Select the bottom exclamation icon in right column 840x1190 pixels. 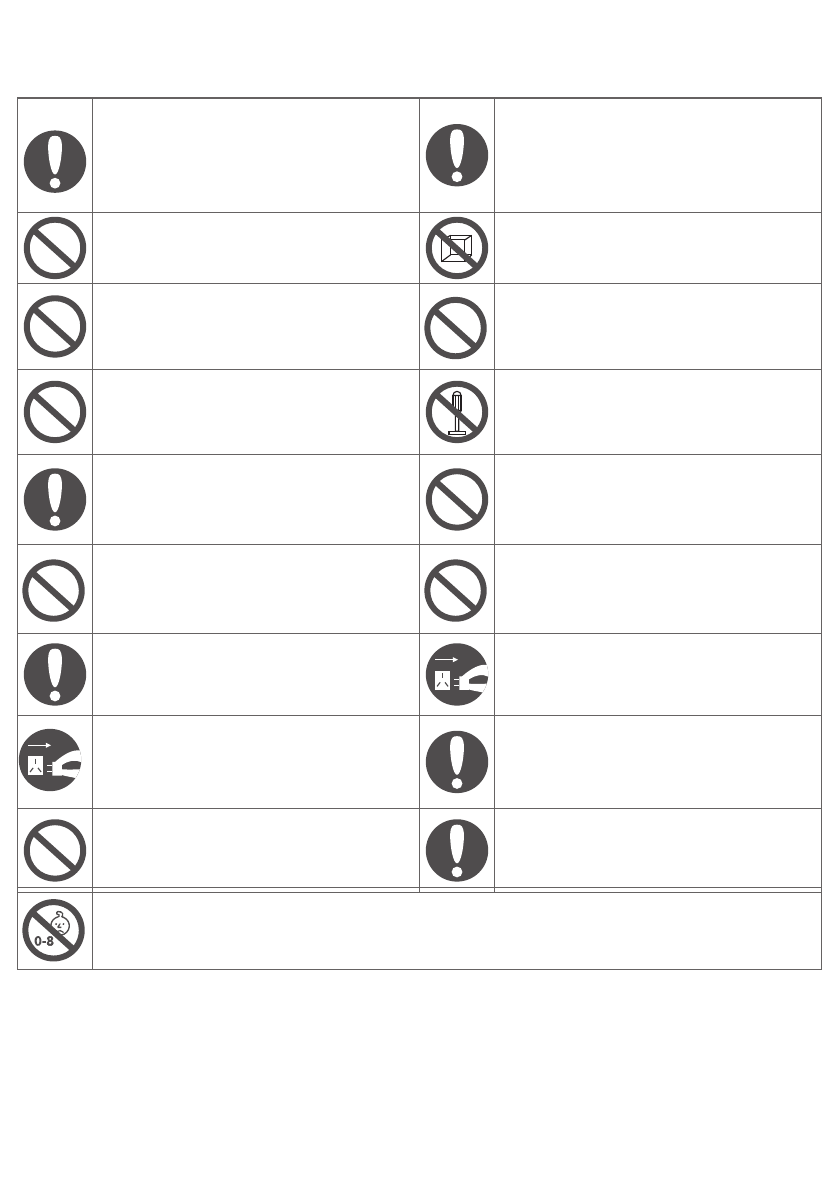pos(457,849)
